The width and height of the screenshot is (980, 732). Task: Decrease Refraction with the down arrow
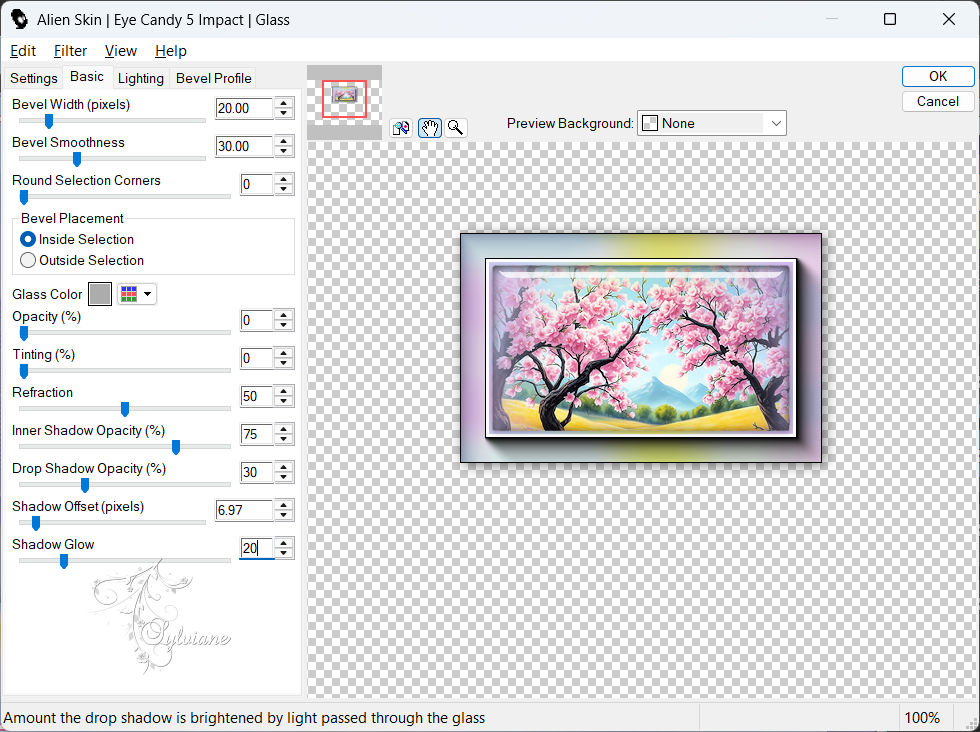click(284, 401)
